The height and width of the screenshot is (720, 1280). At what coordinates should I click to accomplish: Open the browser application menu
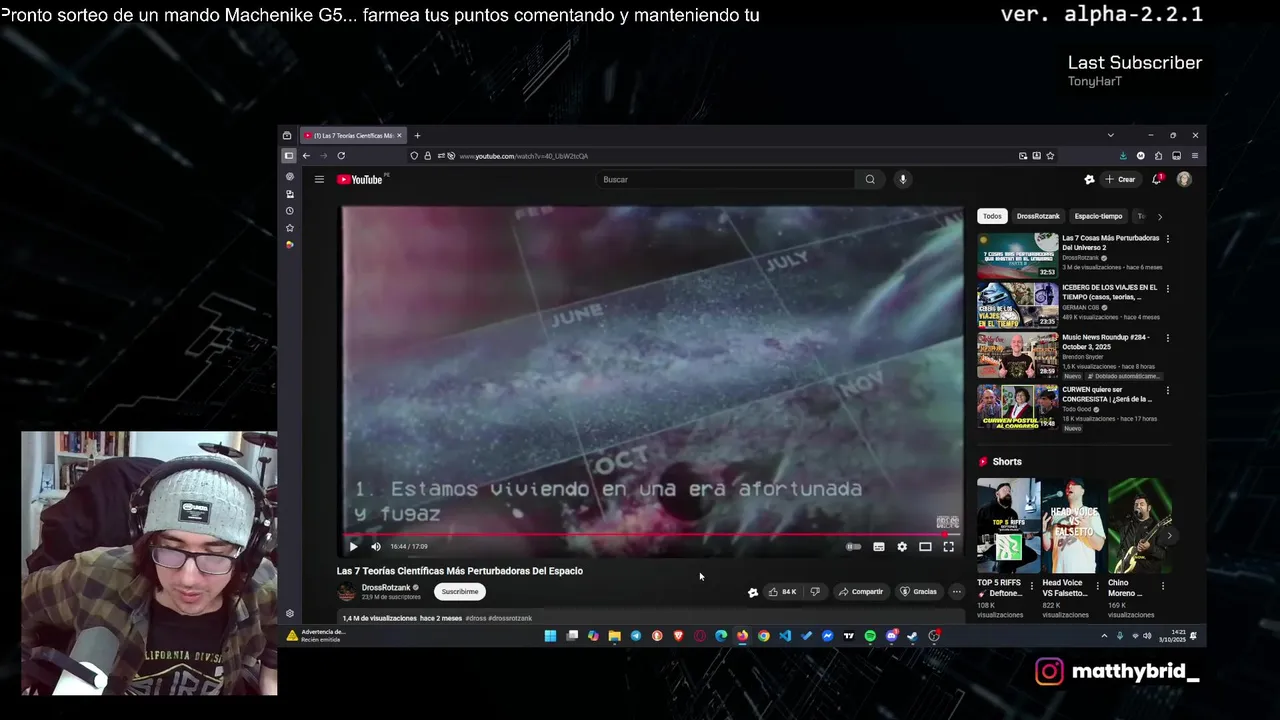click(x=1194, y=156)
